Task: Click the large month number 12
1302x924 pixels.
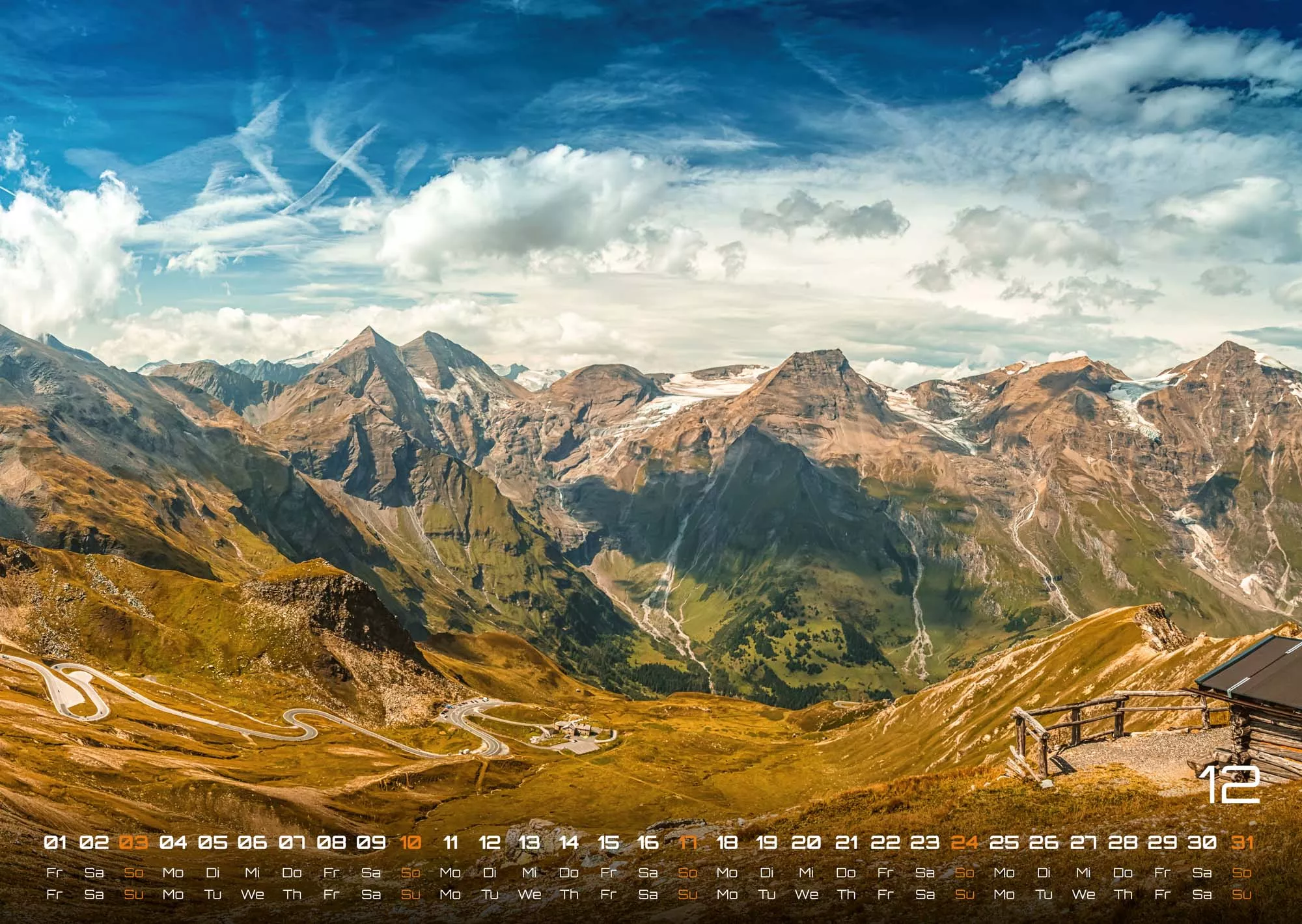Action: [1230, 785]
